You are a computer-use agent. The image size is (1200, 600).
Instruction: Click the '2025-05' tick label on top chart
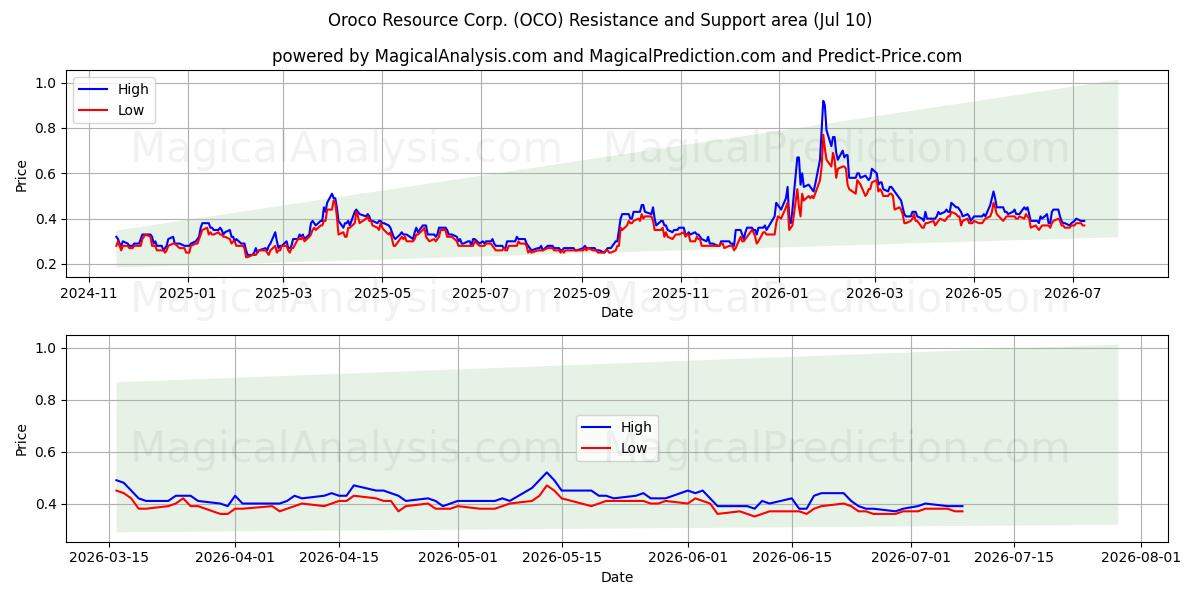coord(383,293)
